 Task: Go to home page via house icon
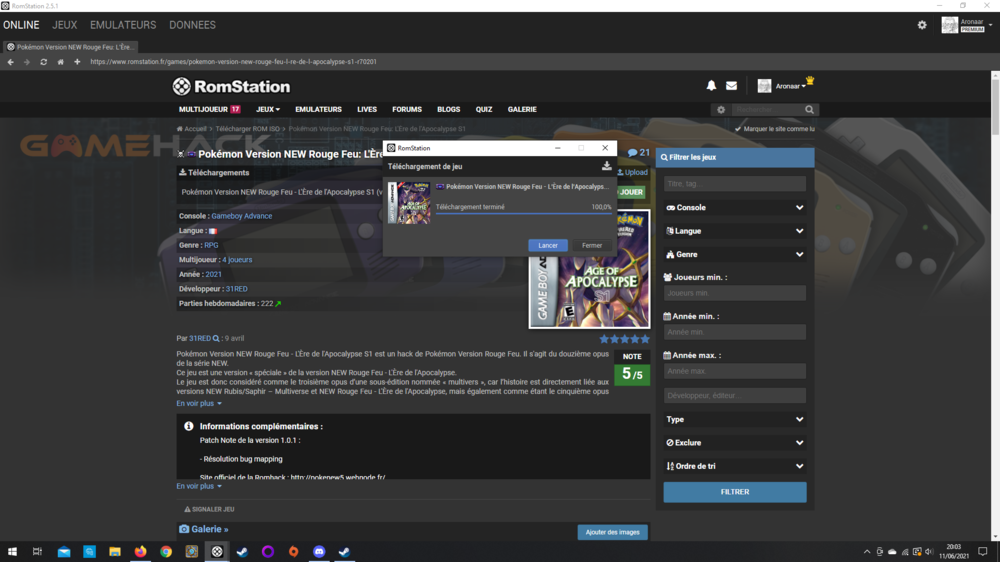click(x=60, y=62)
